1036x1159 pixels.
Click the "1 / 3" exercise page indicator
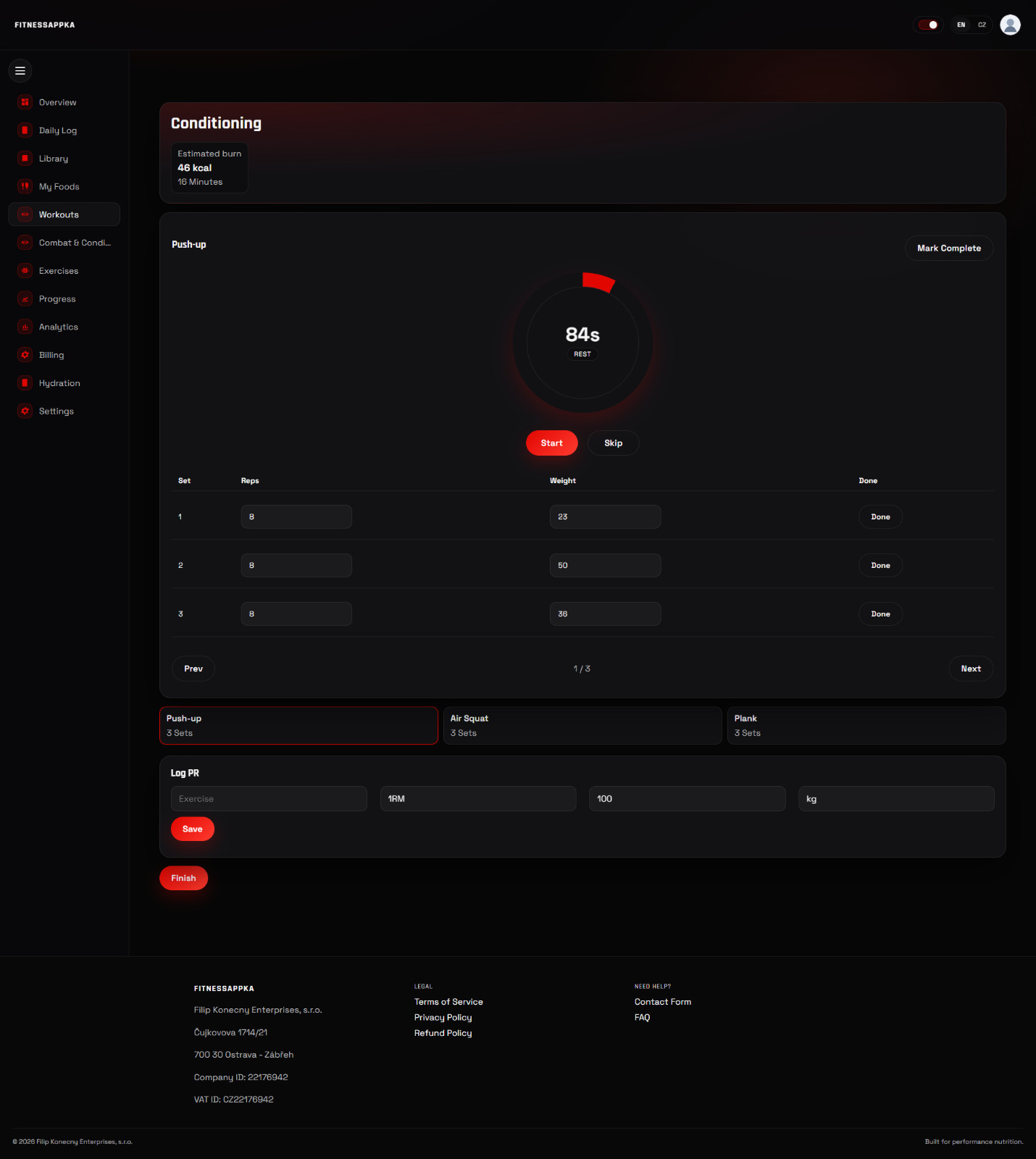tap(582, 669)
